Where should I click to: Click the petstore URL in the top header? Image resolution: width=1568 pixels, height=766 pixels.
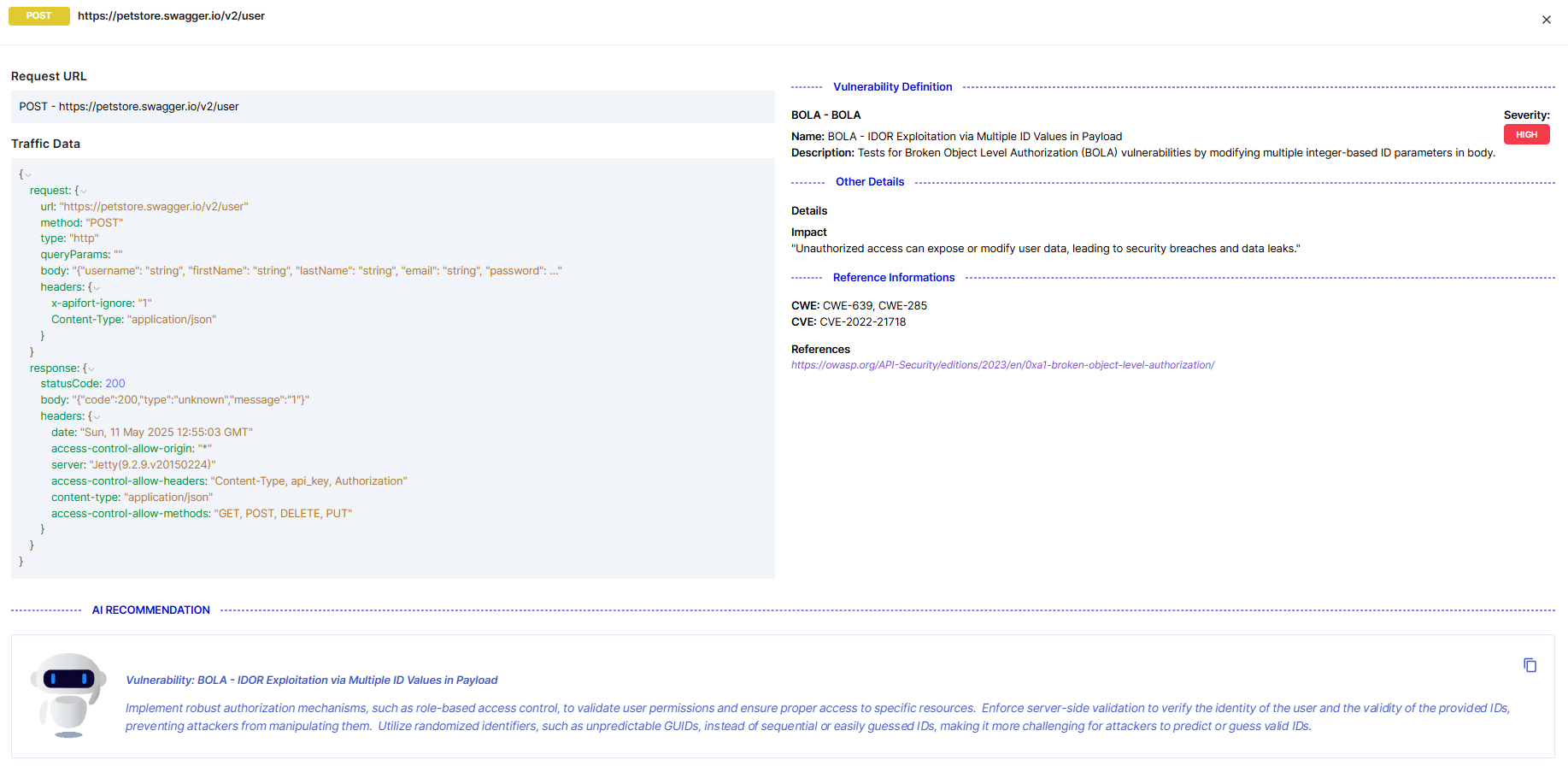click(171, 16)
